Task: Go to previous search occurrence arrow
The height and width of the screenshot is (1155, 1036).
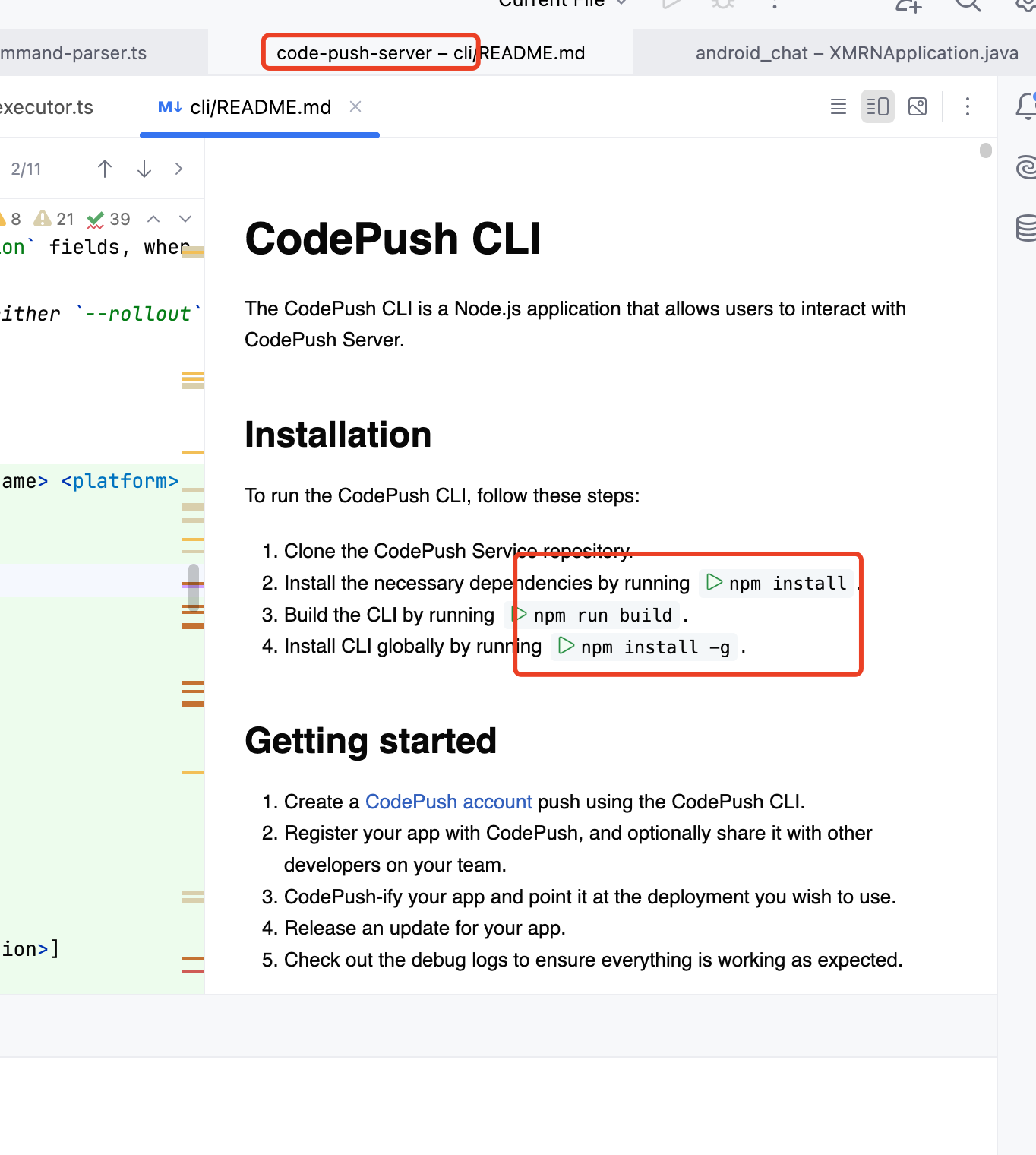Action: pos(105,169)
